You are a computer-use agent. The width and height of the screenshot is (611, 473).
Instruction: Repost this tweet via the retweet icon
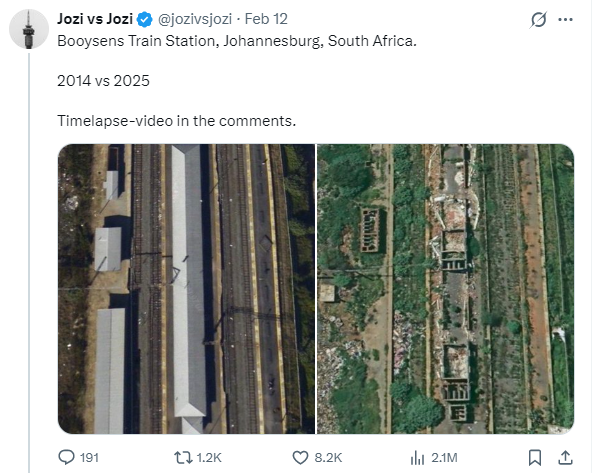(x=183, y=457)
